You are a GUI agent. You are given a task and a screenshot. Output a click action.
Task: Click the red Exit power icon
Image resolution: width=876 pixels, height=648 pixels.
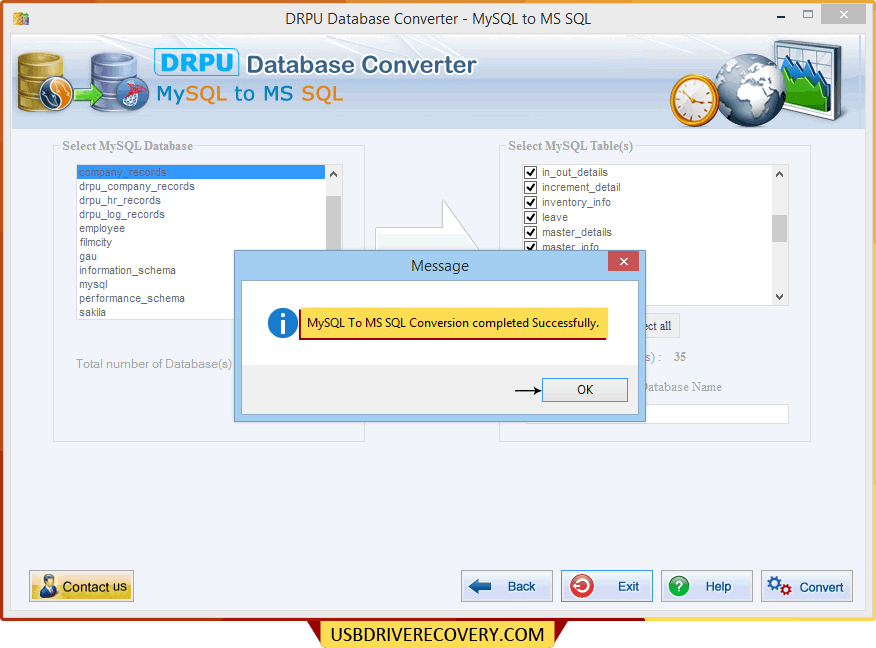[x=582, y=586]
